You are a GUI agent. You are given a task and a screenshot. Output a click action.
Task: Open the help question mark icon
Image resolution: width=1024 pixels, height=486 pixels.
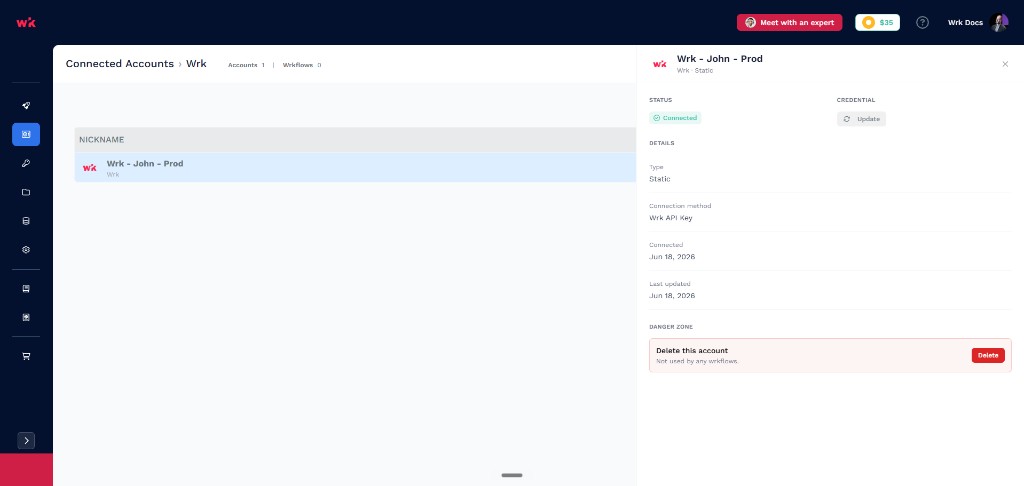click(x=922, y=22)
